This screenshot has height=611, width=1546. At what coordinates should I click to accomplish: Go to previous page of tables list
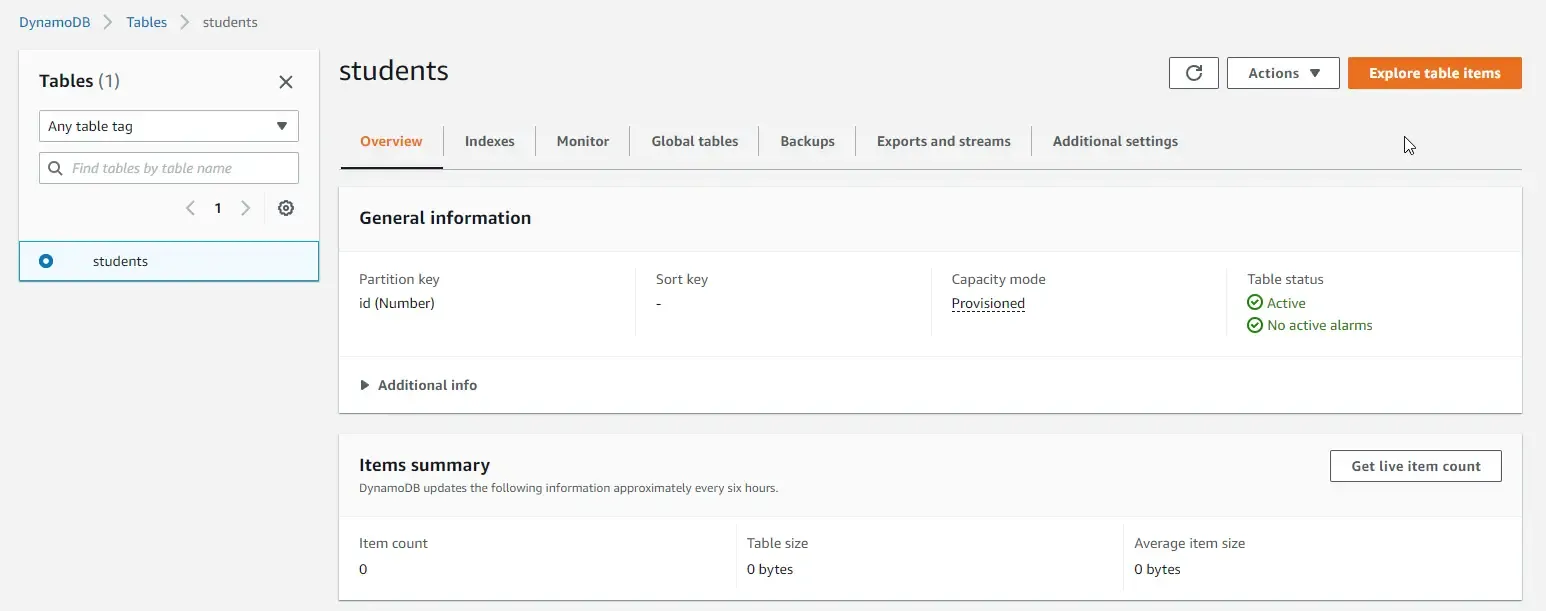click(191, 208)
